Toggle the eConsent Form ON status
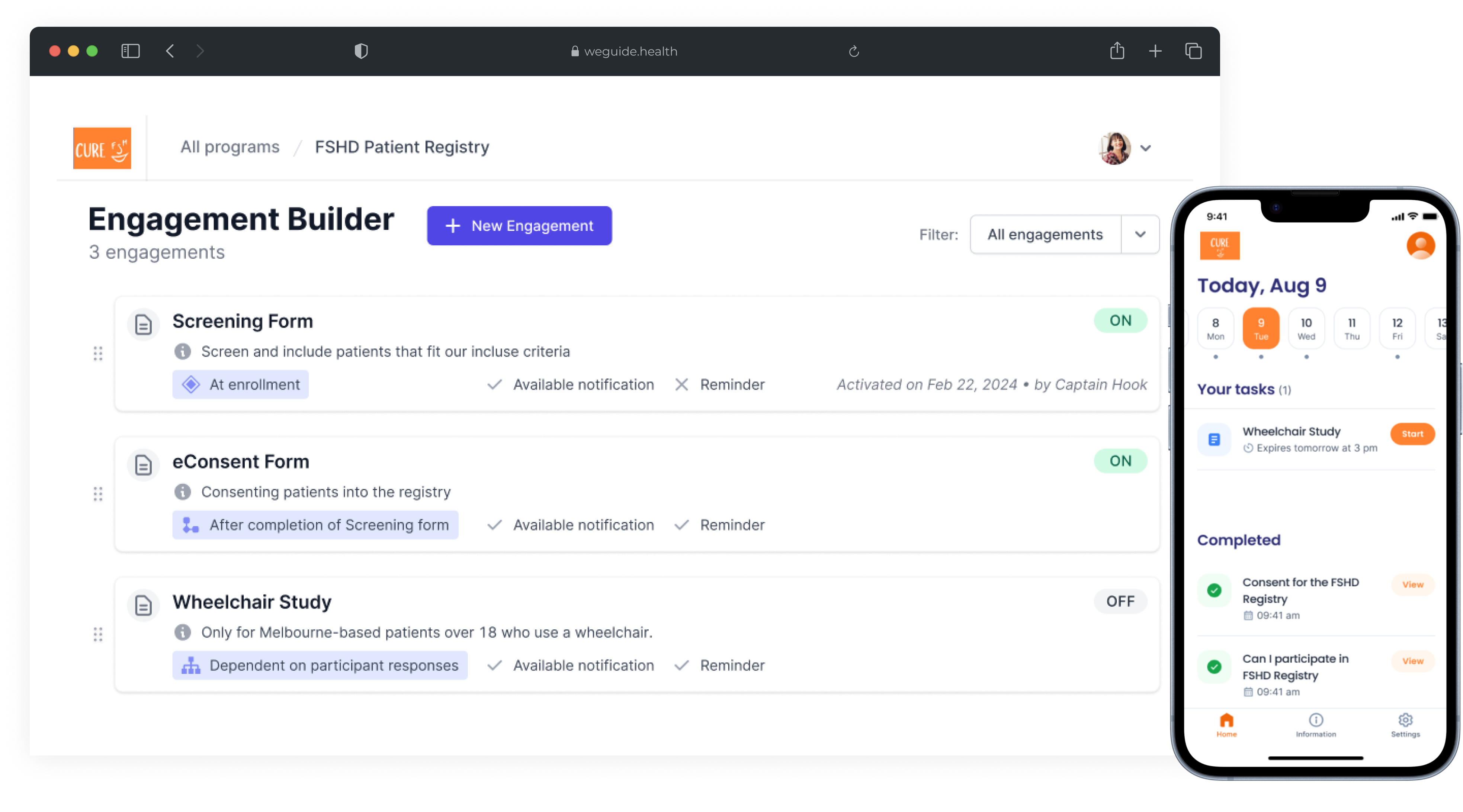 click(x=1120, y=461)
